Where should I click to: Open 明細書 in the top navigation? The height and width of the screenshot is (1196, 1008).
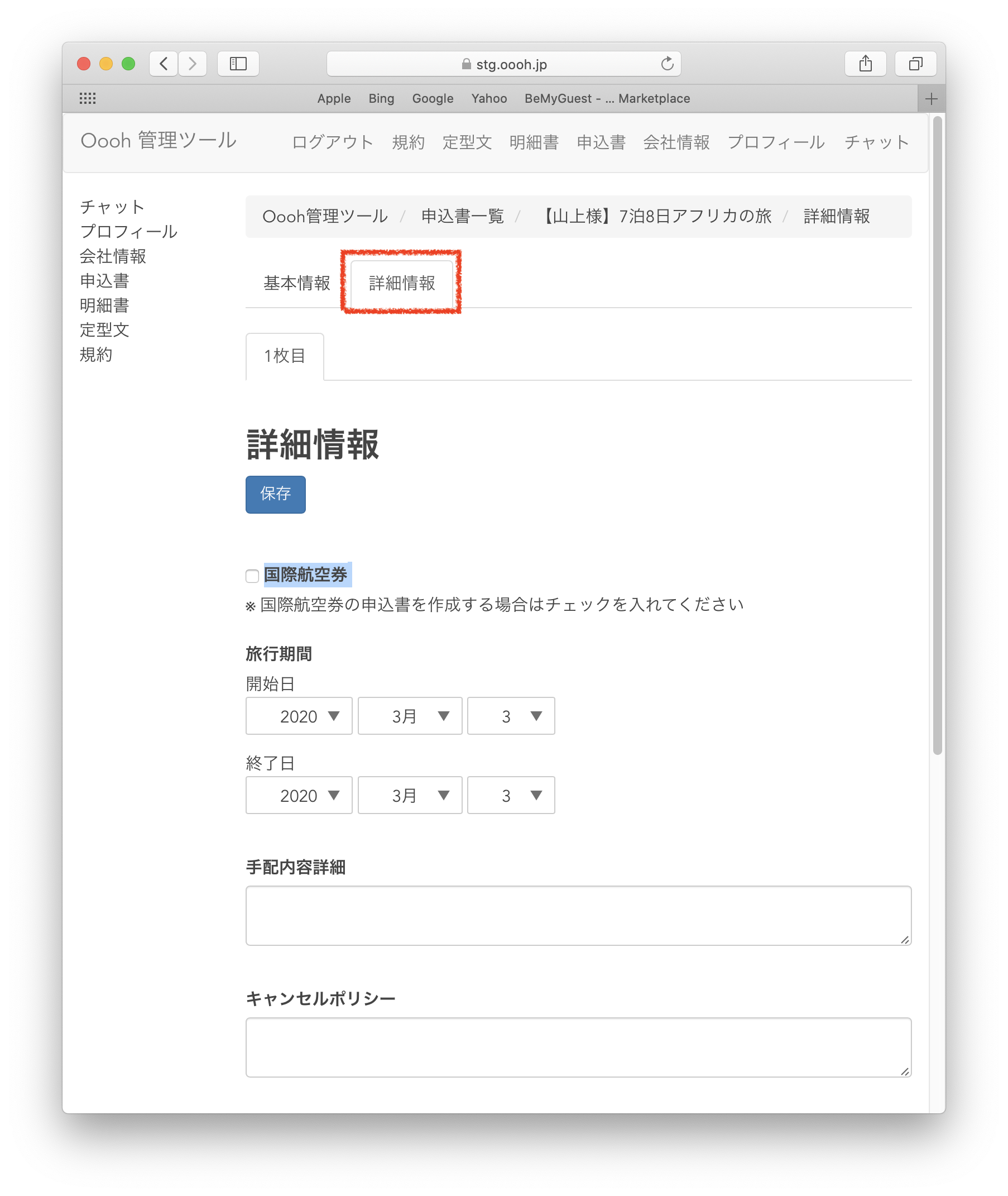534,142
